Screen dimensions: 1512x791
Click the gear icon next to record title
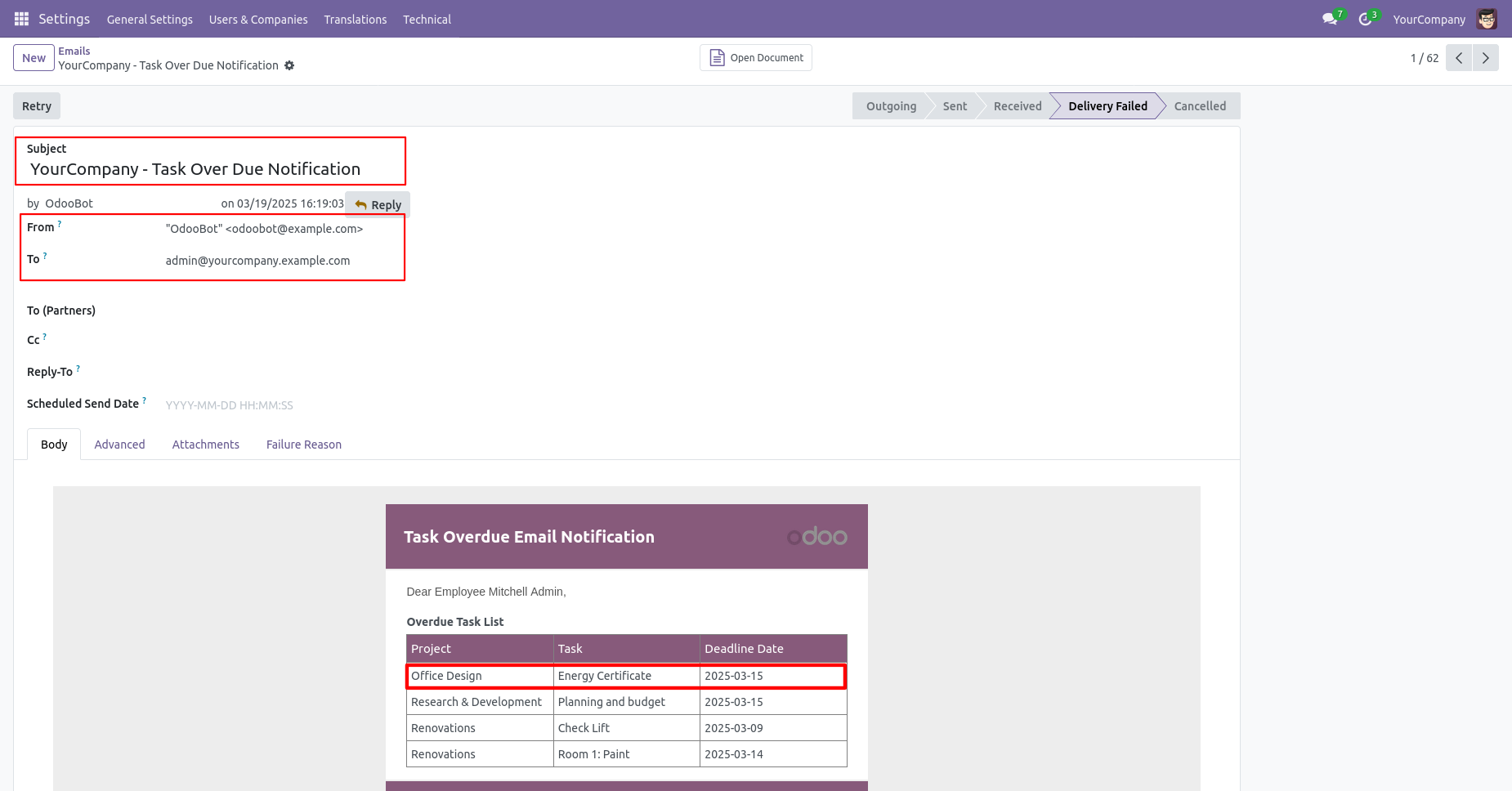click(289, 65)
